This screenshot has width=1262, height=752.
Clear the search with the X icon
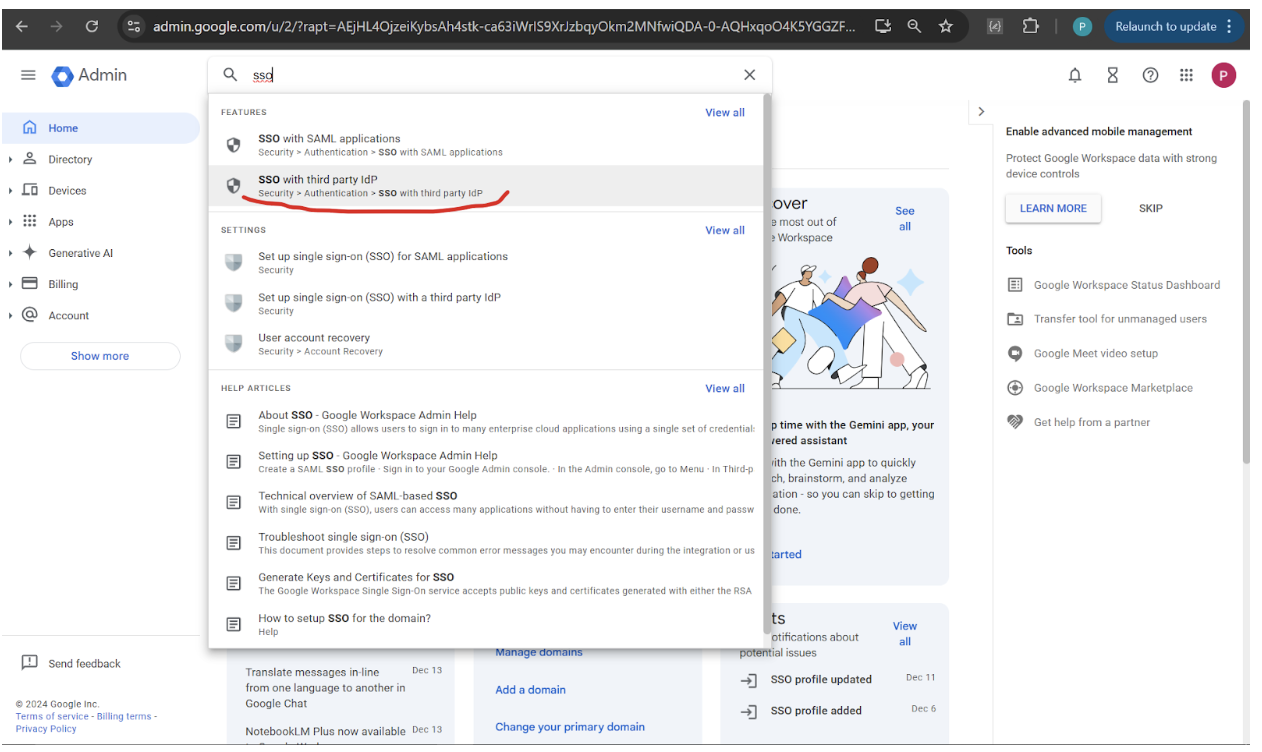click(749, 75)
